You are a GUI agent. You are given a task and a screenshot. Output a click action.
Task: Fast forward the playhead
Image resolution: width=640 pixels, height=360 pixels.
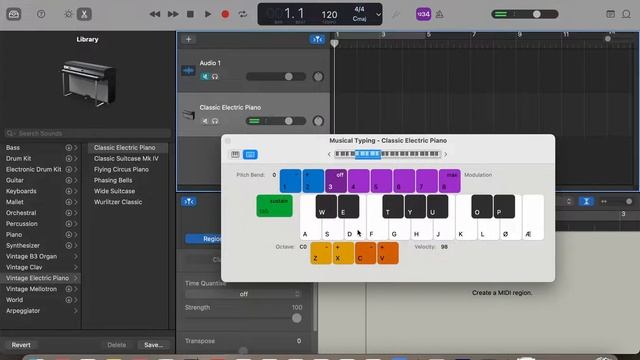tap(173, 14)
